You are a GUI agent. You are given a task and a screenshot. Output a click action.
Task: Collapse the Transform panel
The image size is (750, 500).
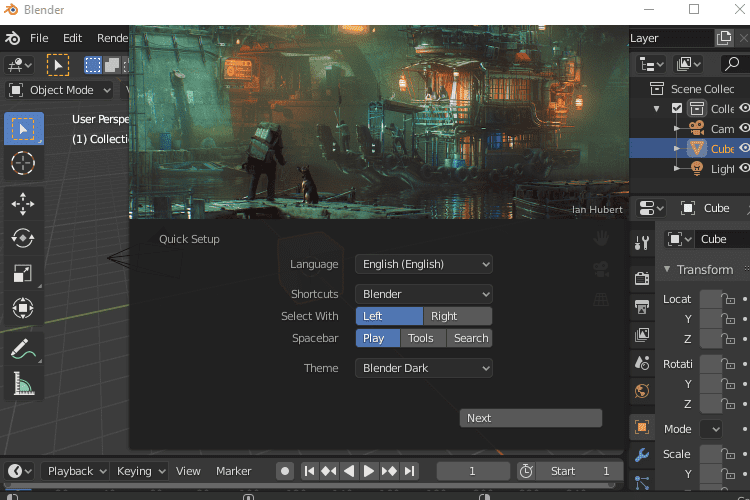pos(667,269)
